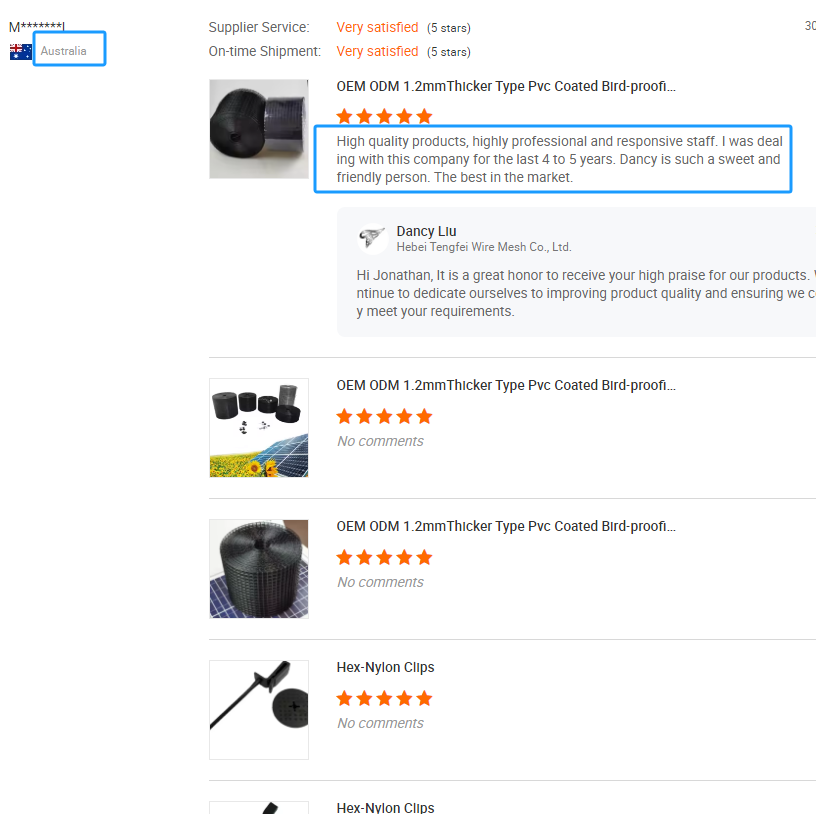
Task: Click the Hebei Tengfei Wire Mesh Co., Ltd. name
Action: 483,247
